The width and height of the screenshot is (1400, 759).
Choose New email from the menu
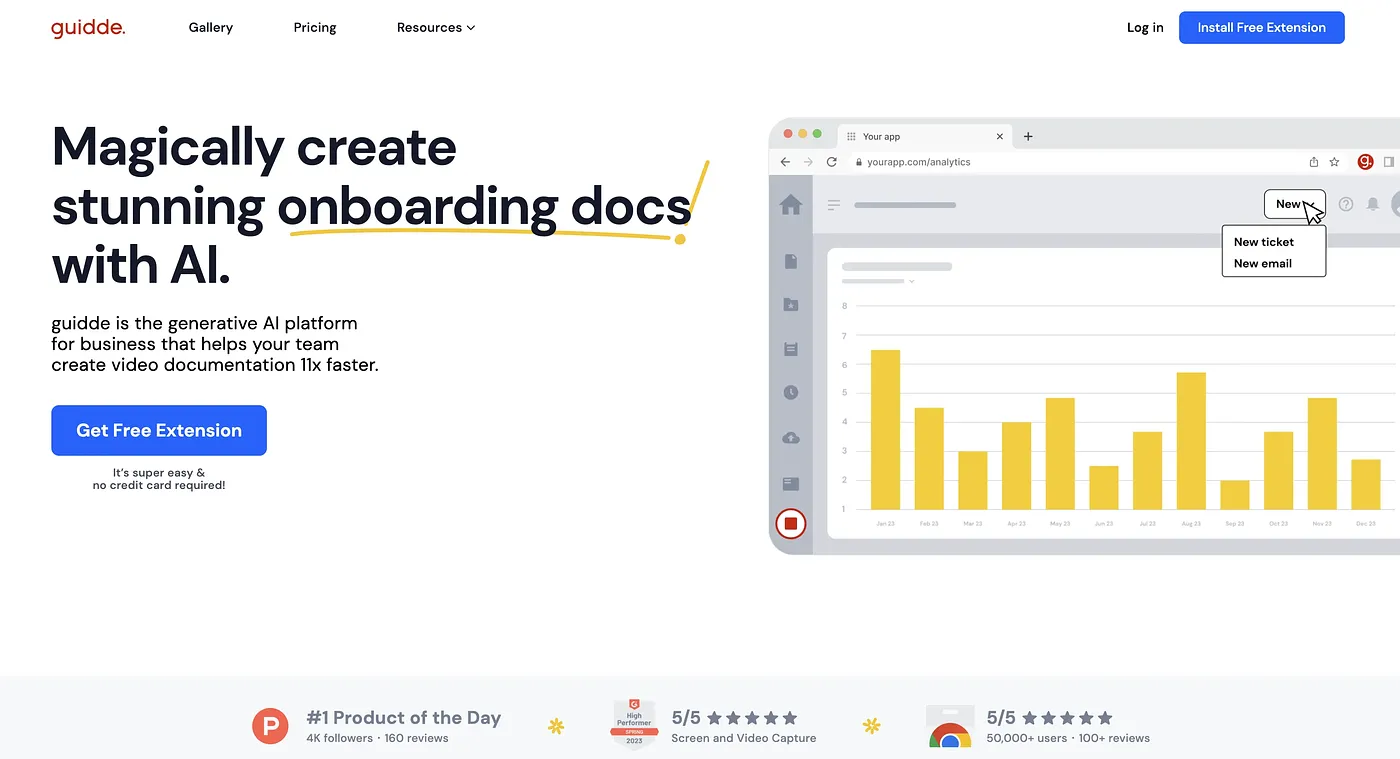coord(1263,264)
